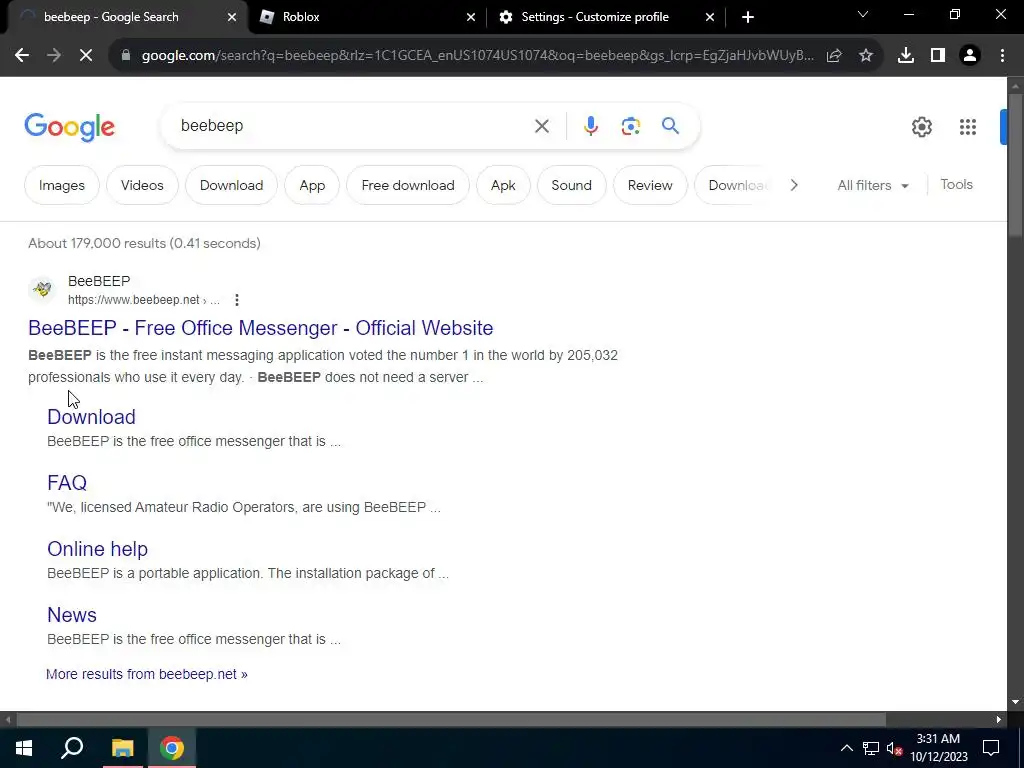Screen dimensions: 1024x768
Task: Open File Explorer from the taskbar
Action: [x=122, y=748]
